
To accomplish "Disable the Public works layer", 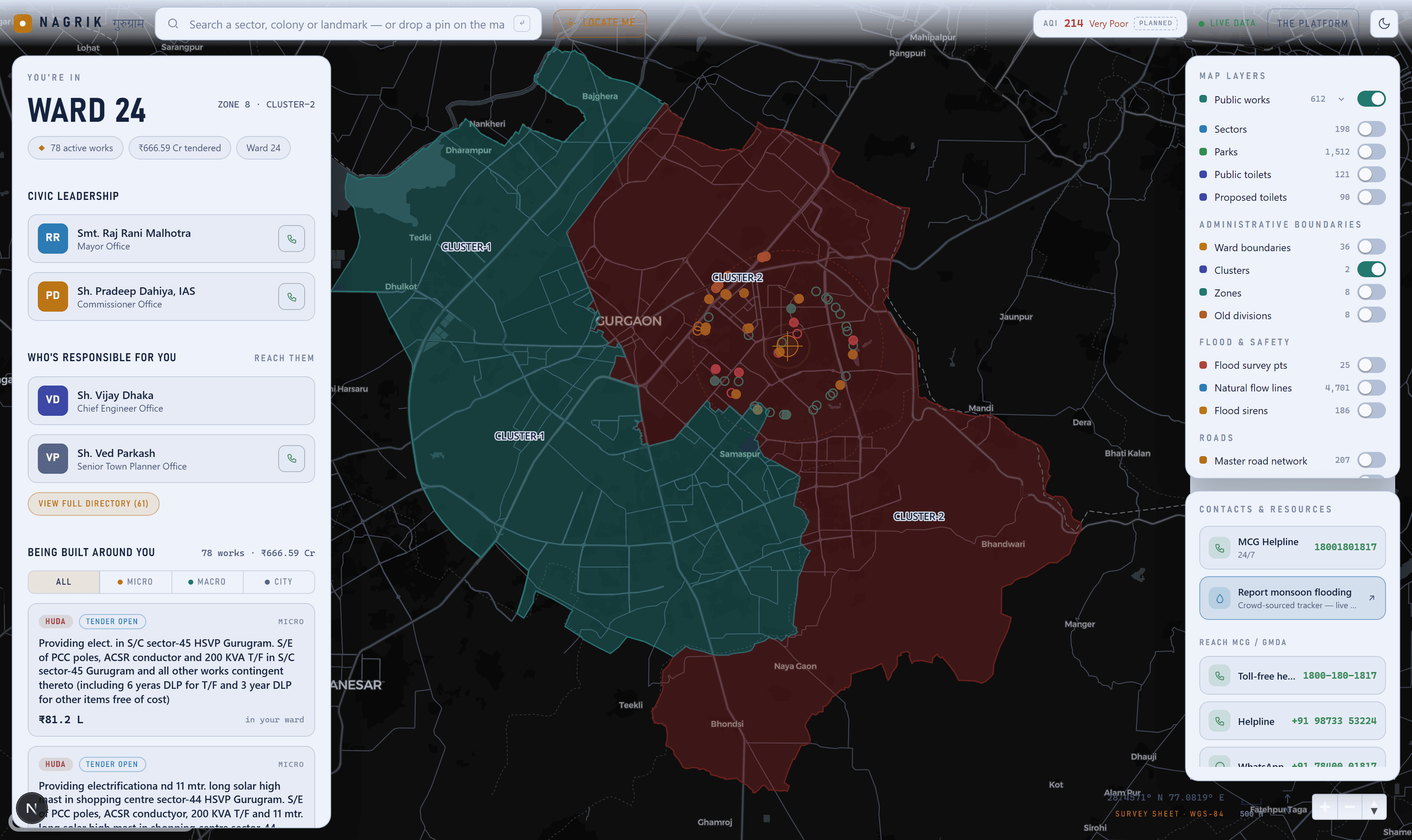I will (x=1371, y=99).
